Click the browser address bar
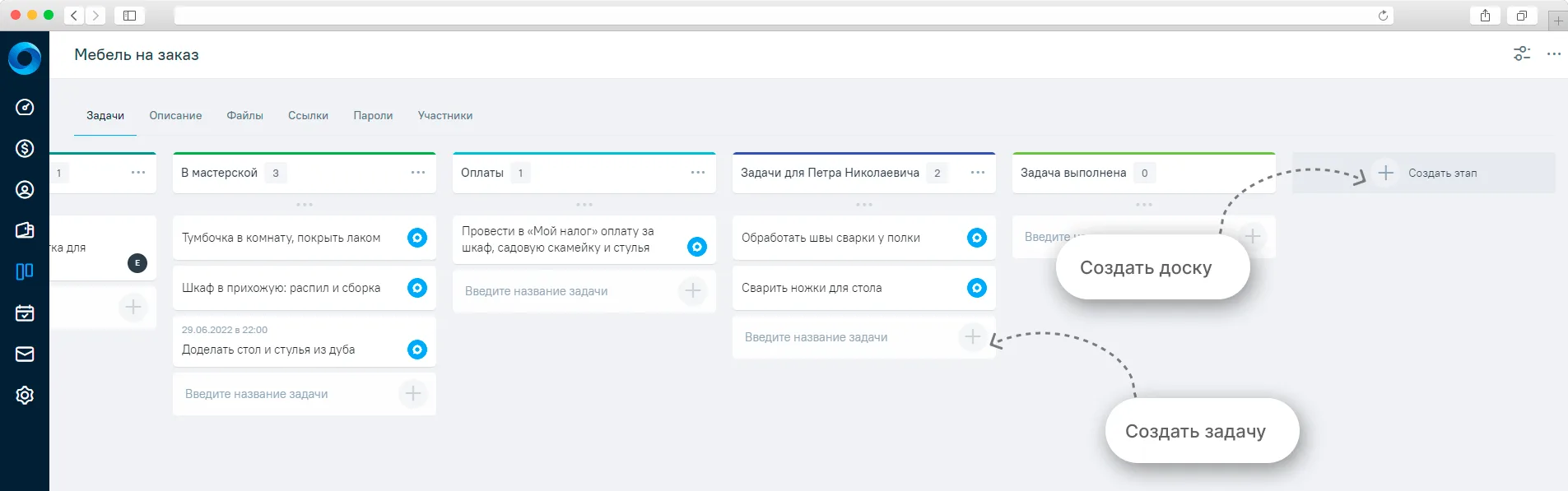Screen dimensions: 1568x491 click(784, 16)
